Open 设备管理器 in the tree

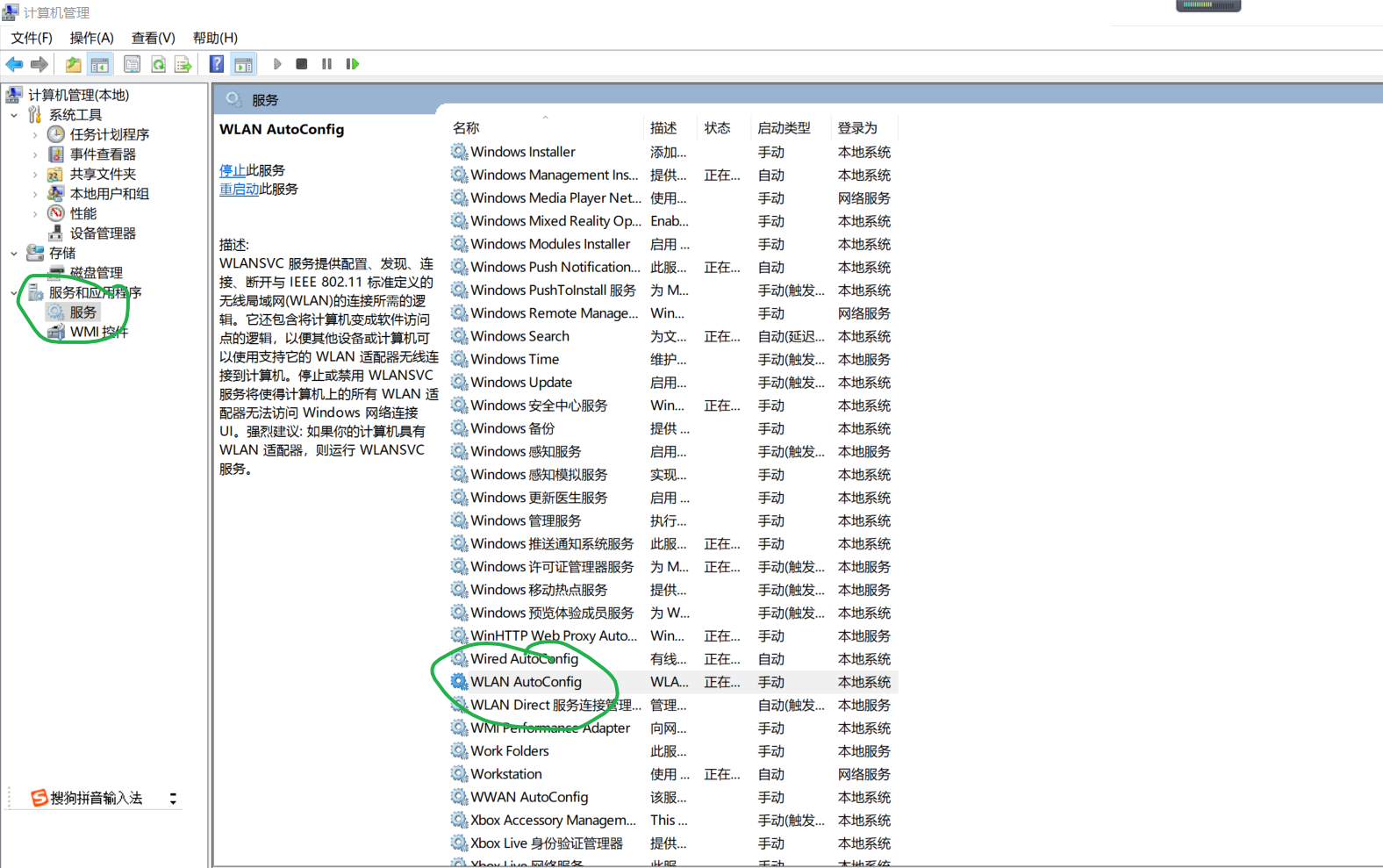click(103, 233)
